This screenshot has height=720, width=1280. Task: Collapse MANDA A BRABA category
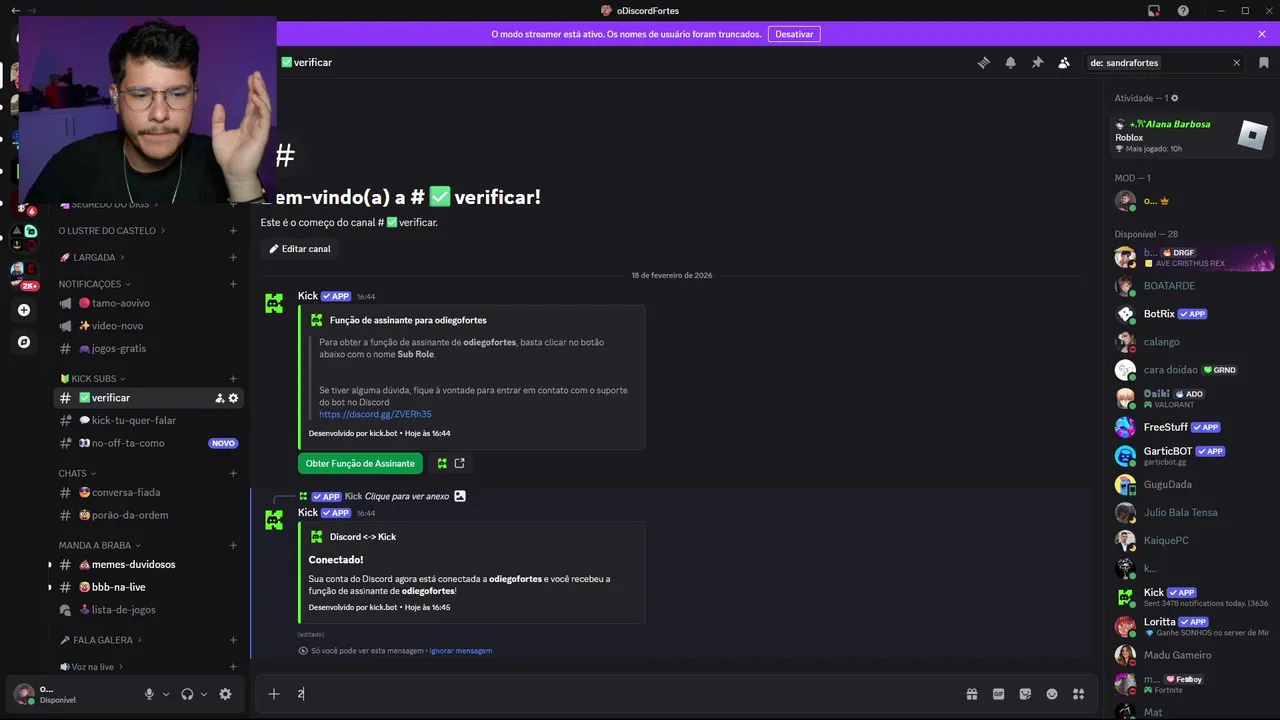[100, 546]
